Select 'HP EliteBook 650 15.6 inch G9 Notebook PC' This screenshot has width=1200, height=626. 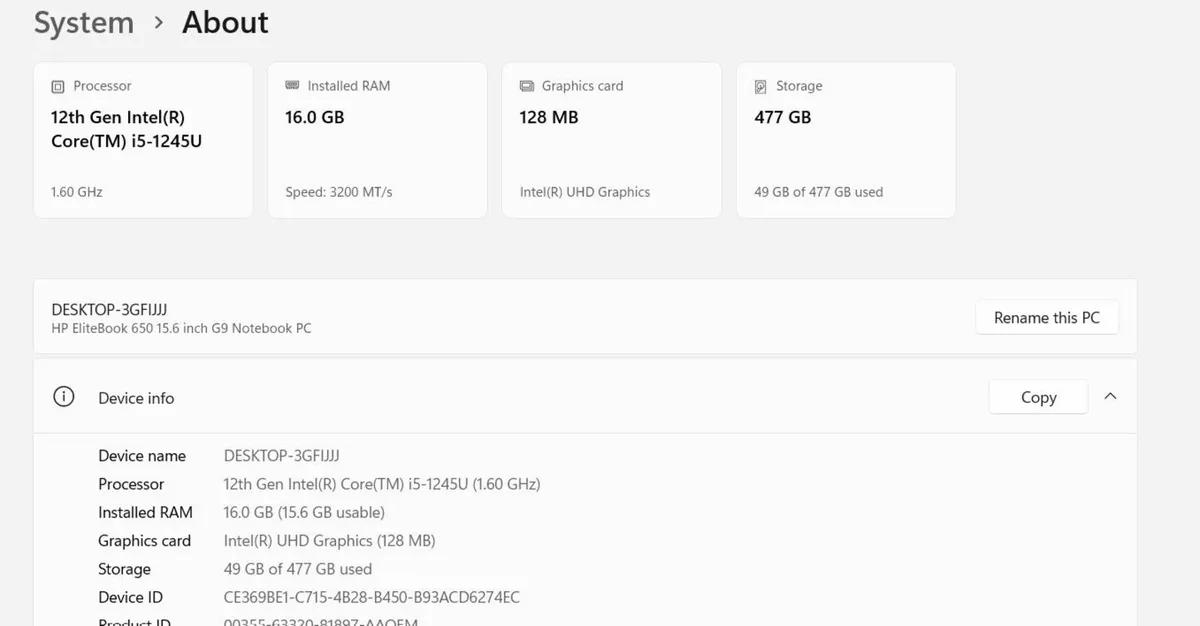181,328
